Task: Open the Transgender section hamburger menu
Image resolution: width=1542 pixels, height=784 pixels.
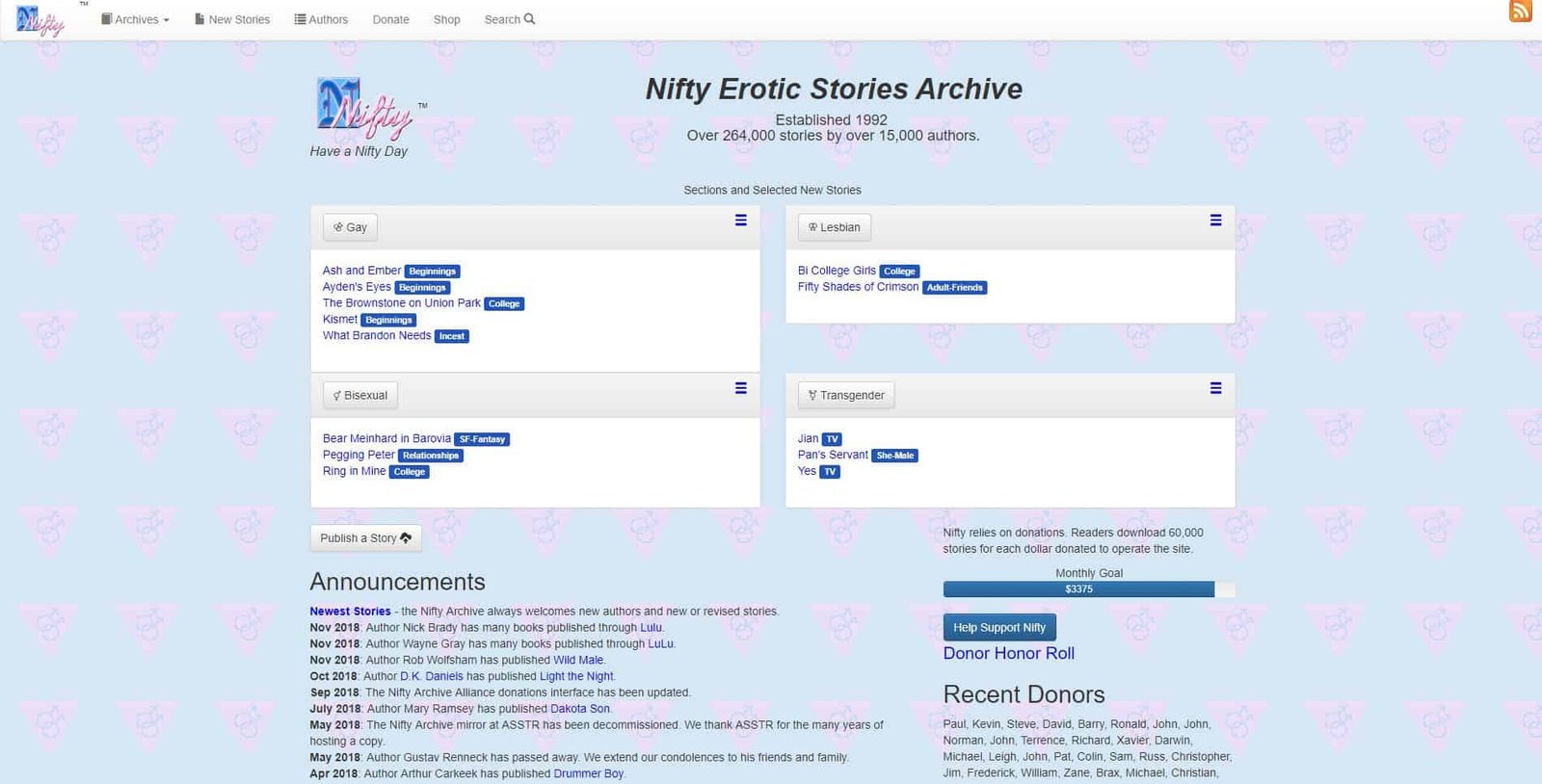Action: coord(1216,388)
